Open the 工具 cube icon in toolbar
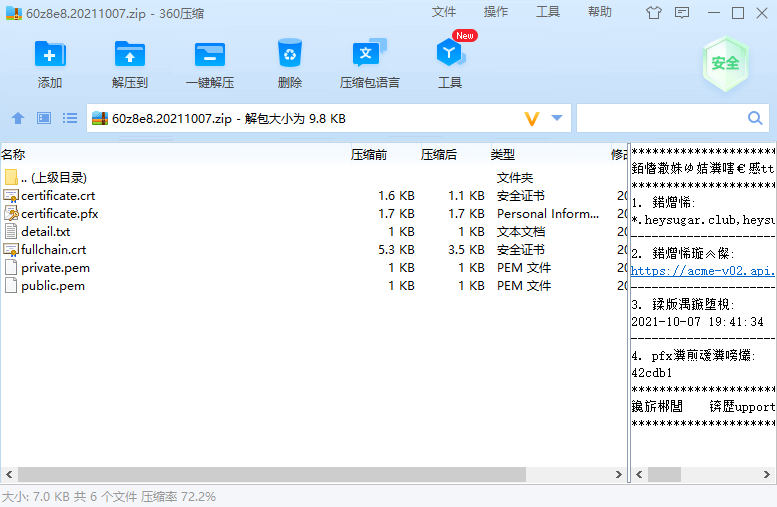 [x=450, y=55]
